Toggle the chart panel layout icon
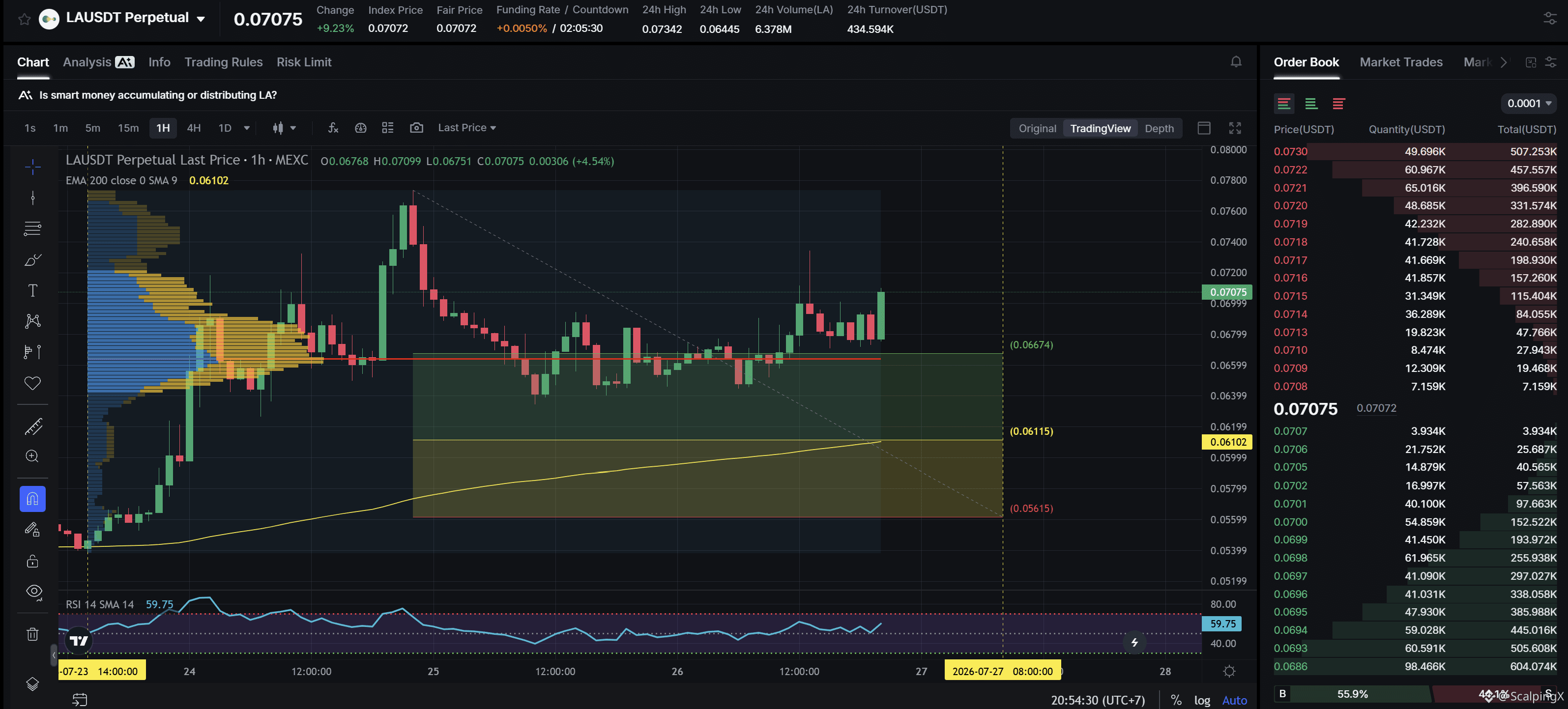The image size is (1568, 709). [x=1203, y=128]
